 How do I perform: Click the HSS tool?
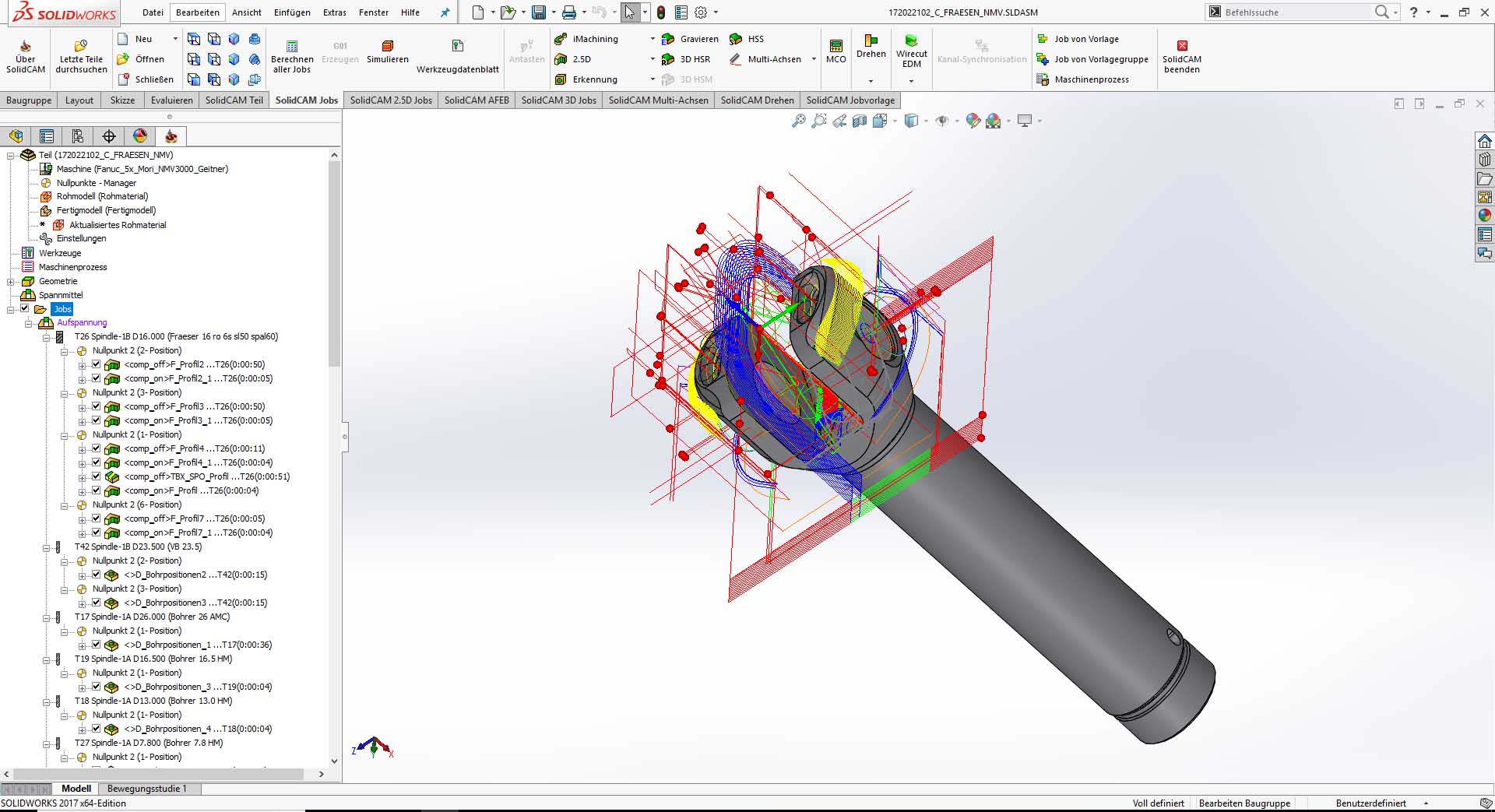click(x=747, y=39)
